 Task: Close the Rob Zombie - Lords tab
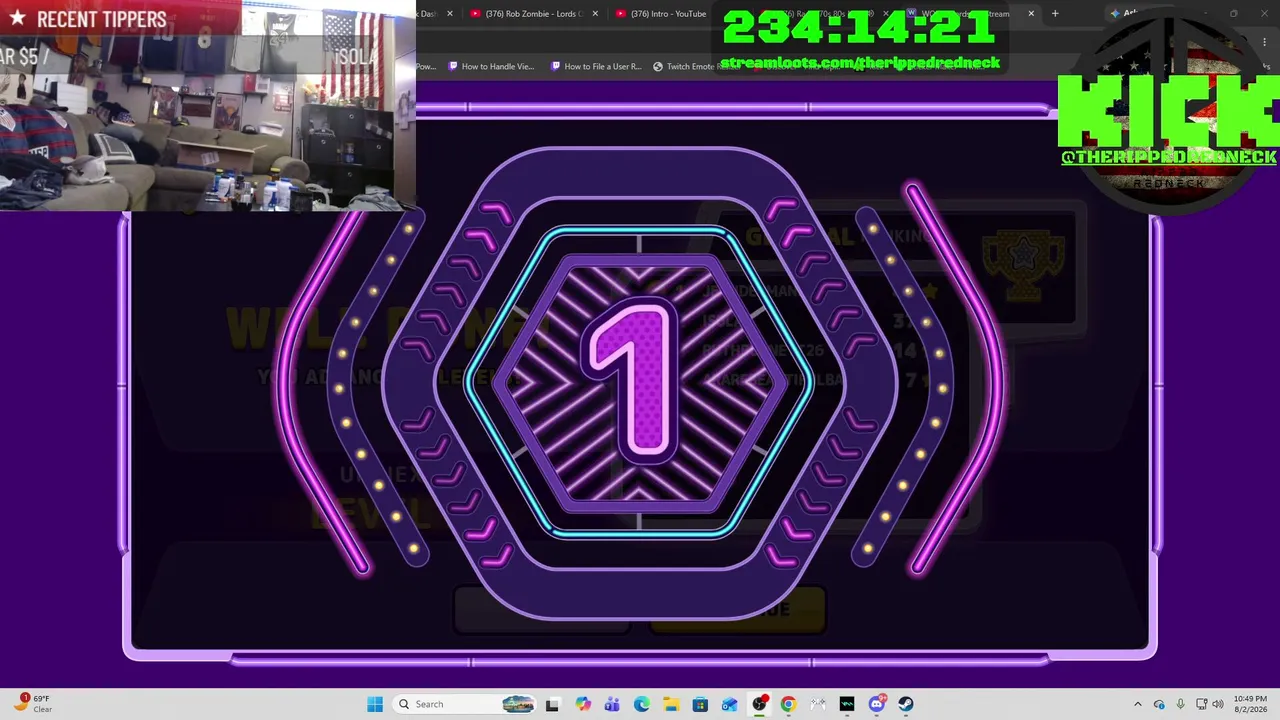click(x=595, y=14)
